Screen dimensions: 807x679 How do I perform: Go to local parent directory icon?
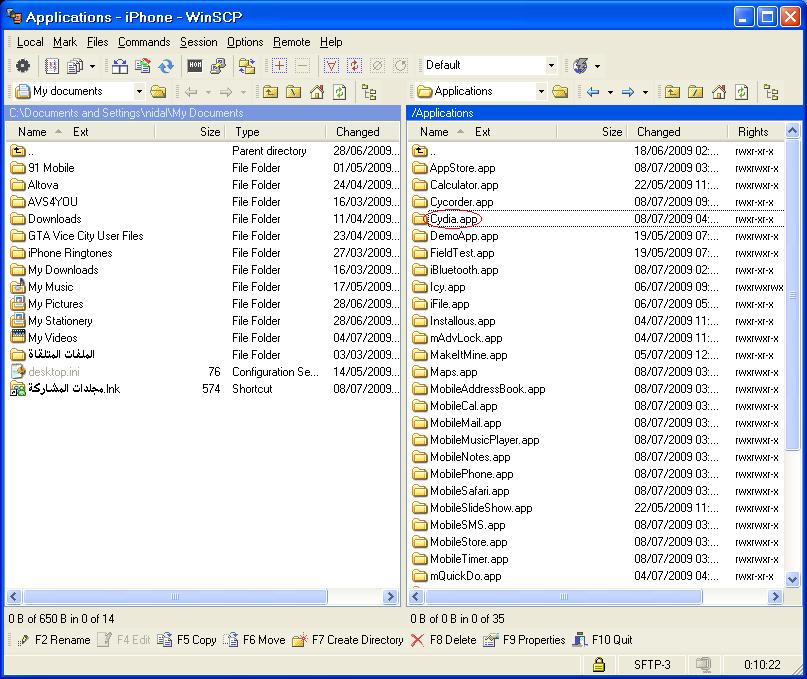tap(271, 92)
